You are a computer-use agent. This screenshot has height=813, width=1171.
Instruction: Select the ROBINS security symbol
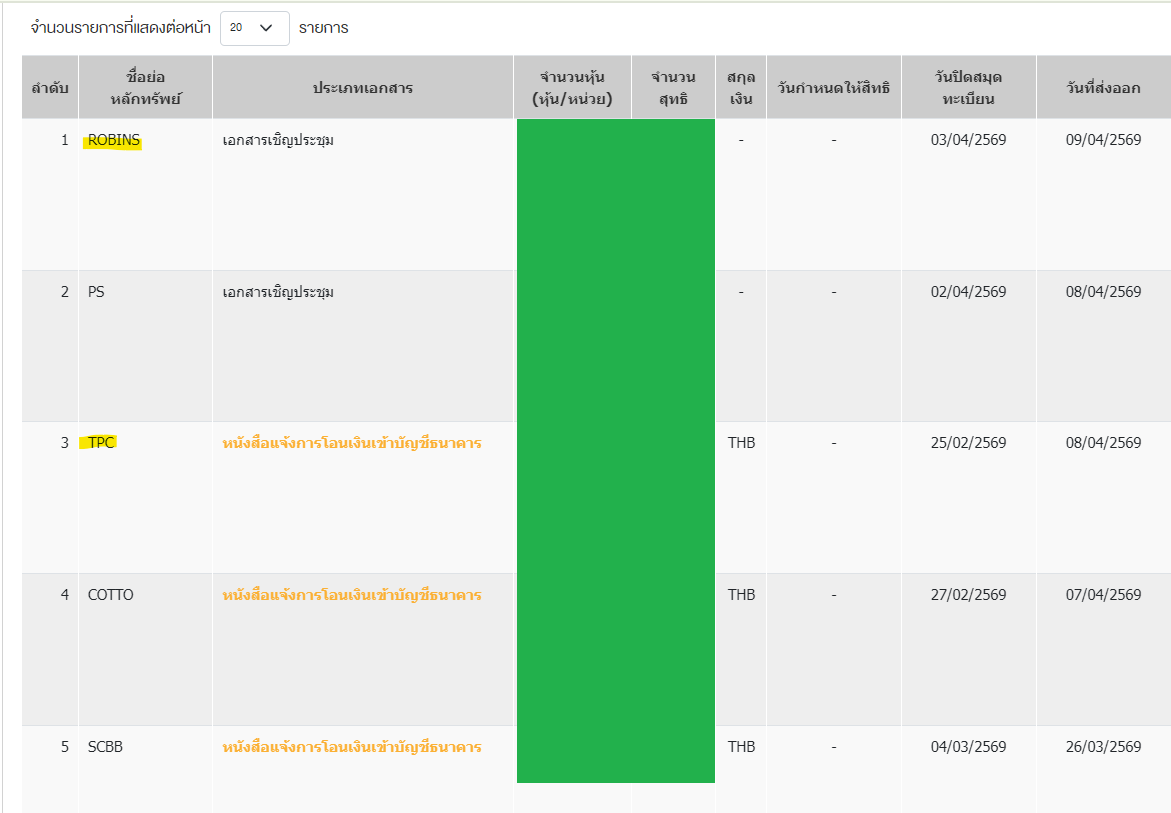[x=114, y=140]
